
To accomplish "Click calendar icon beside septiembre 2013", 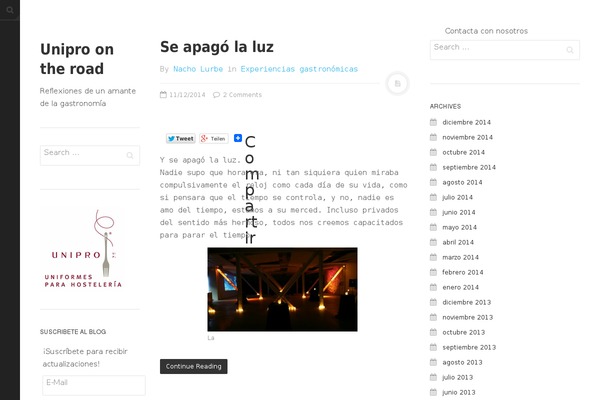I will (433, 347).
